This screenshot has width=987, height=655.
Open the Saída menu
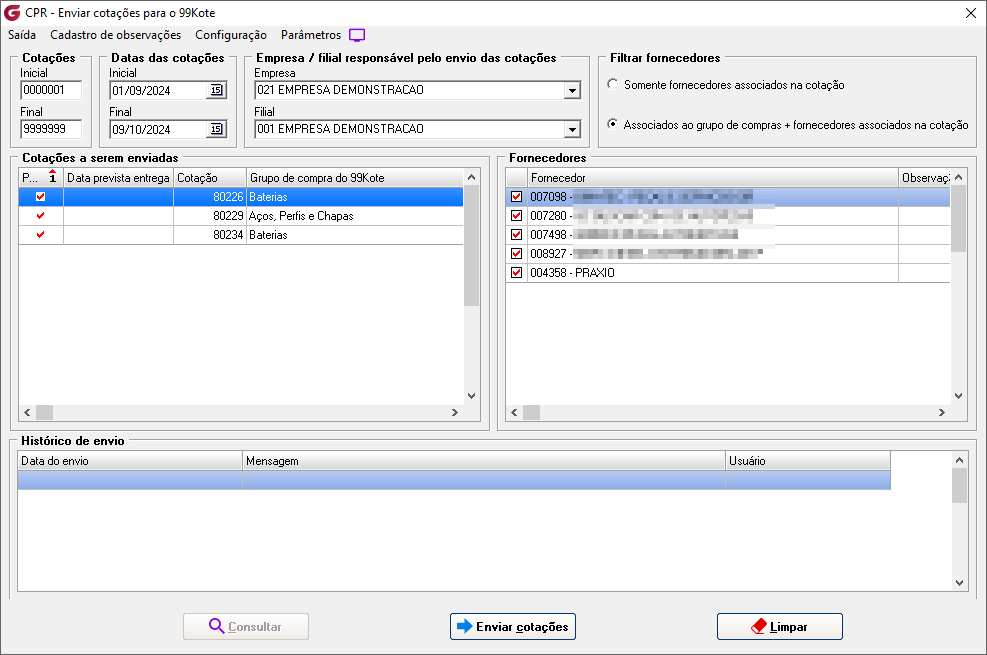tap(22, 35)
